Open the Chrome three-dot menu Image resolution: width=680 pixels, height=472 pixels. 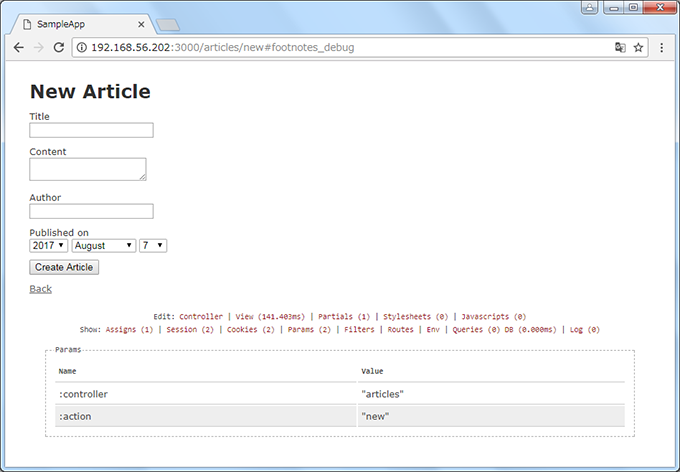coord(661,47)
